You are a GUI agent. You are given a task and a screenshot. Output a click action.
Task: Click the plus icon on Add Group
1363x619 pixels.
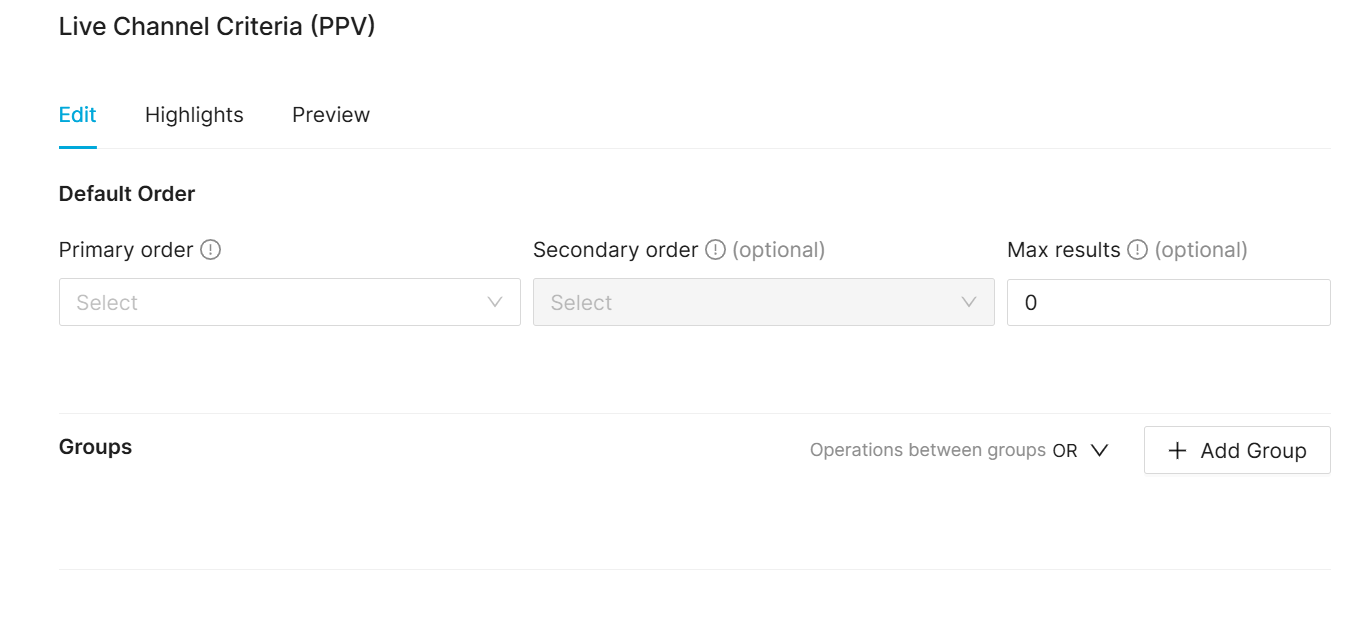click(x=1178, y=451)
